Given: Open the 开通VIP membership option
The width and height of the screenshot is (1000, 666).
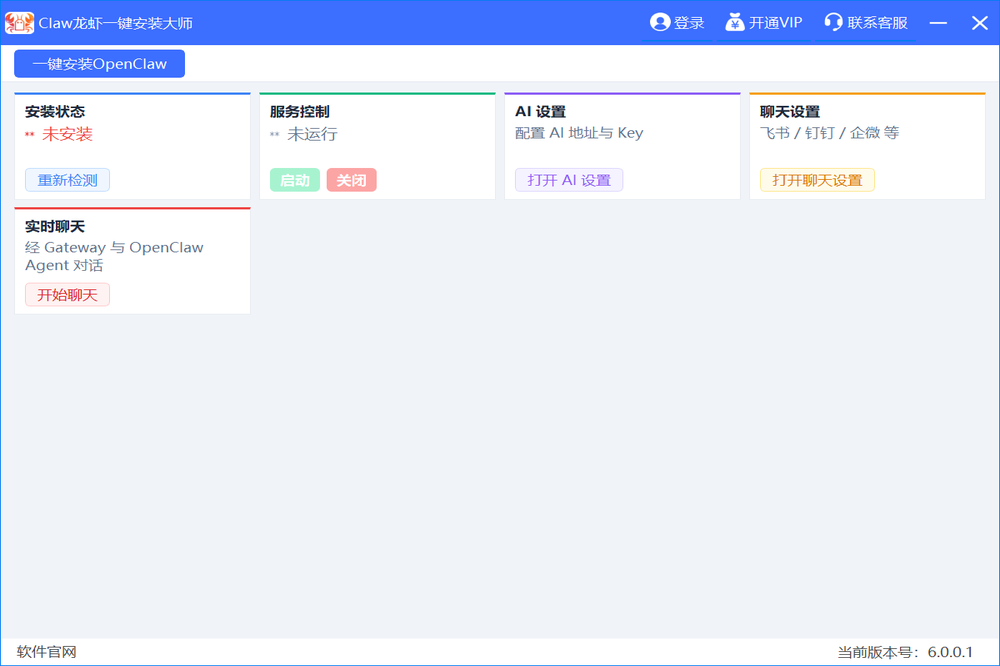Looking at the screenshot, I should [x=764, y=22].
